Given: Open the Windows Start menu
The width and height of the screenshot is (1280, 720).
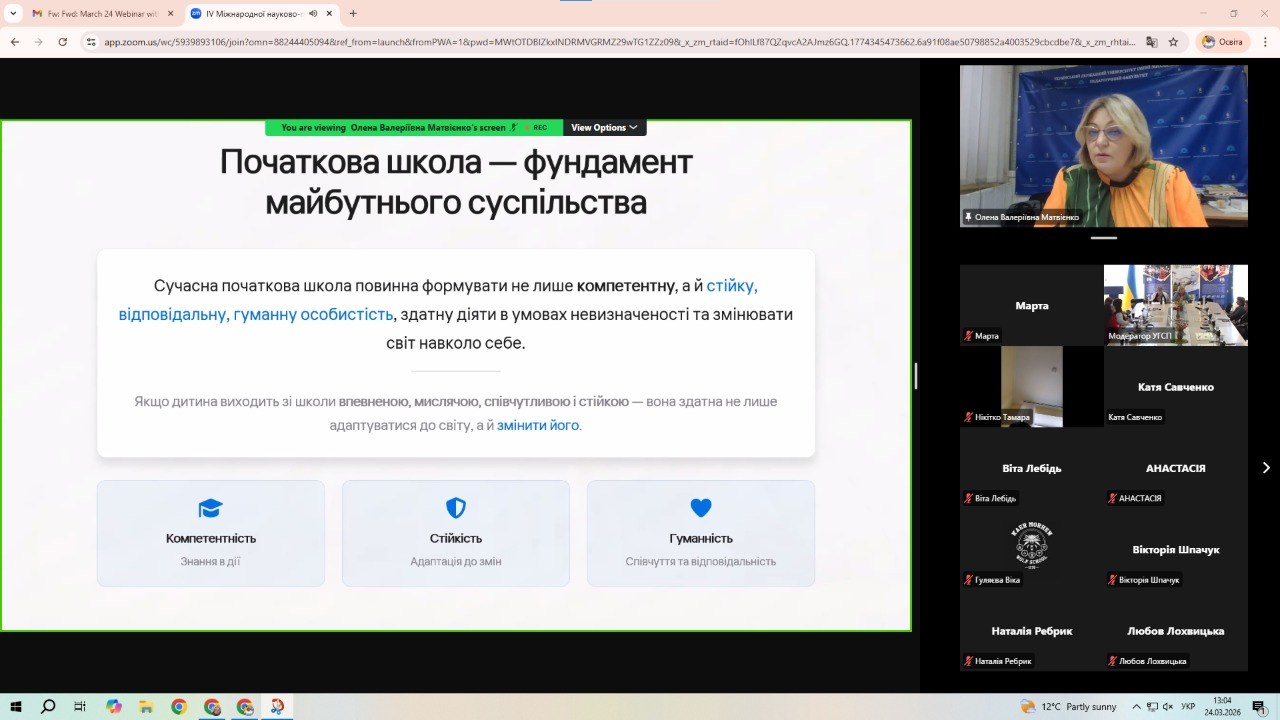Looking at the screenshot, I should tap(15, 706).
